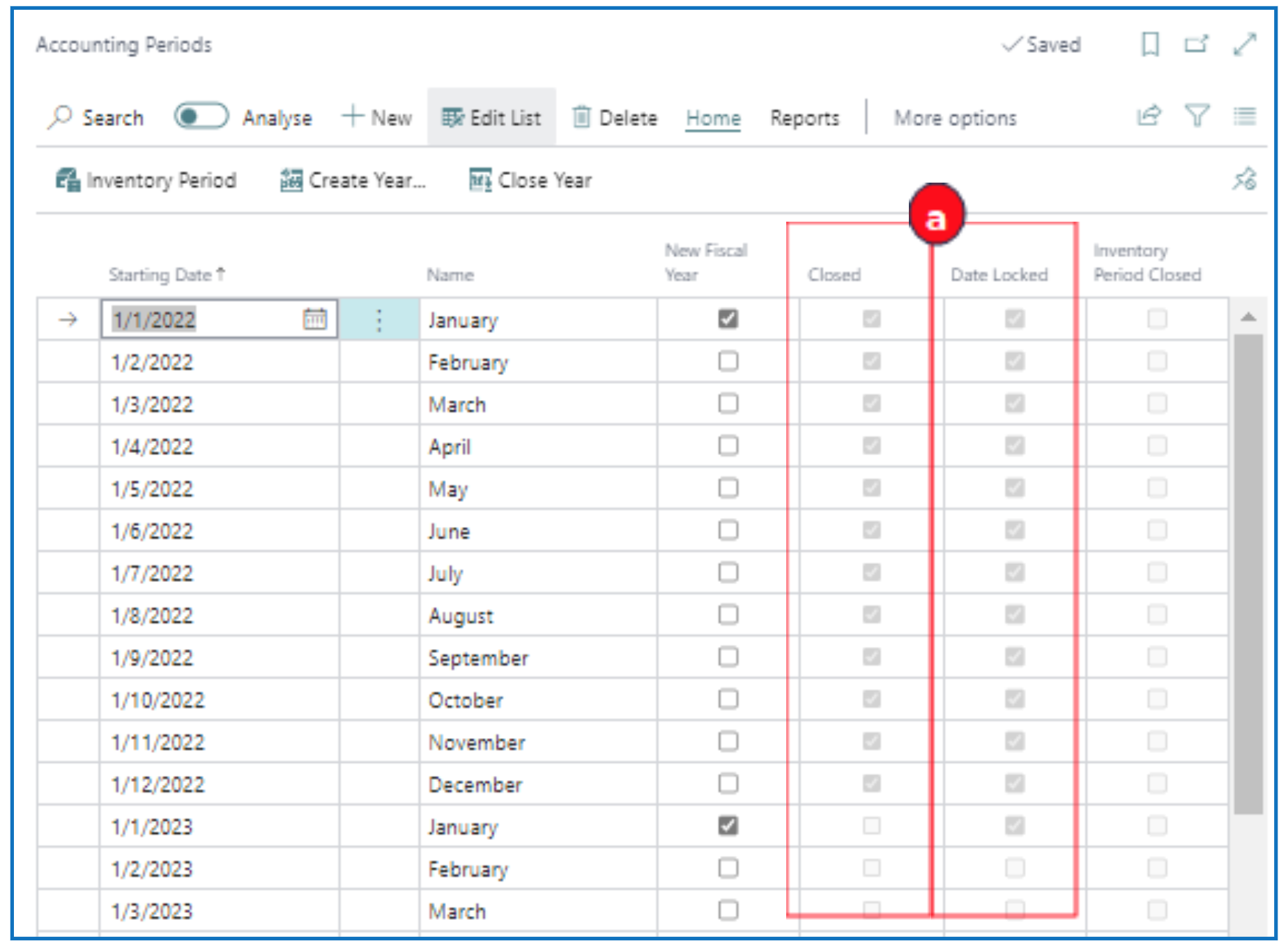The height and width of the screenshot is (948, 1288).
Task: Select the Home tab
Action: point(712,118)
